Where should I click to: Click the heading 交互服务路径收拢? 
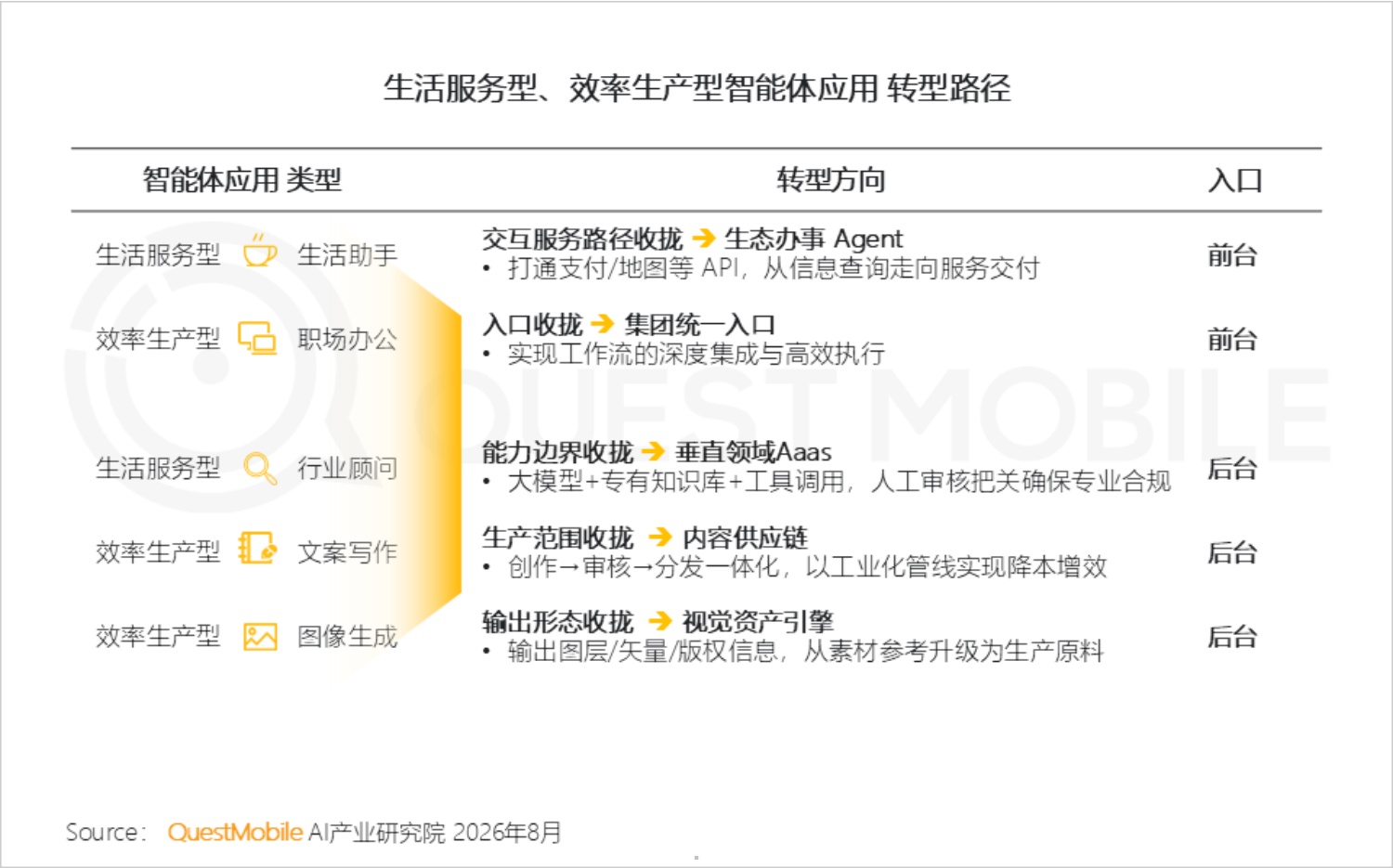tap(582, 240)
